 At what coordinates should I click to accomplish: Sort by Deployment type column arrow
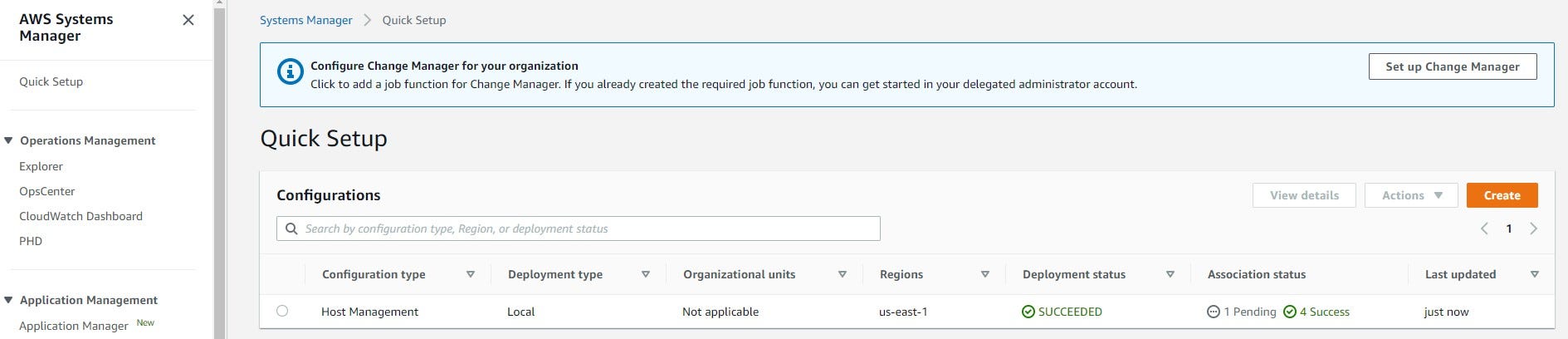tap(646, 274)
